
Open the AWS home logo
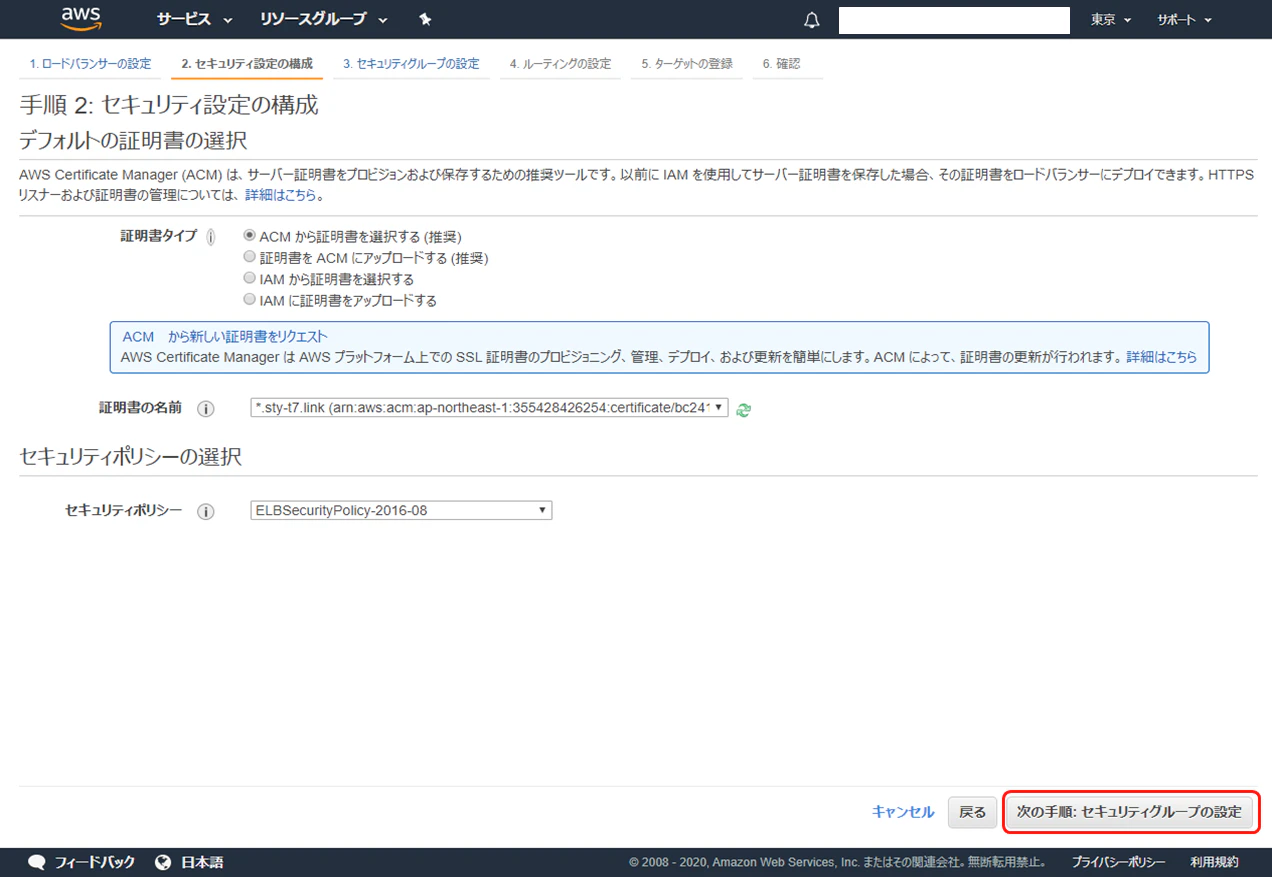[81, 20]
